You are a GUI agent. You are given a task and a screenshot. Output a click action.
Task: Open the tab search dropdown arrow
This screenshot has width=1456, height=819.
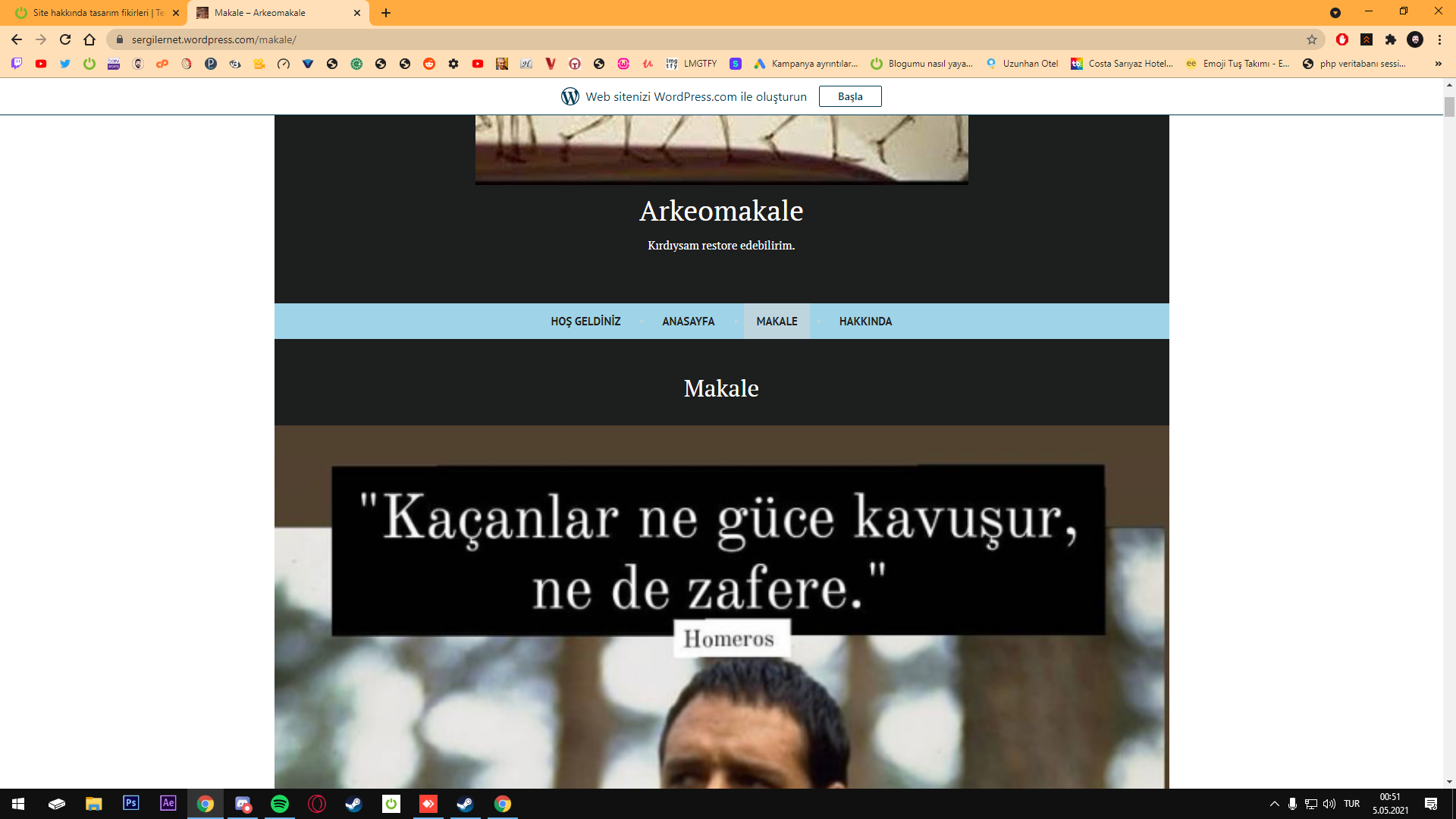click(x=1335, y=12)
